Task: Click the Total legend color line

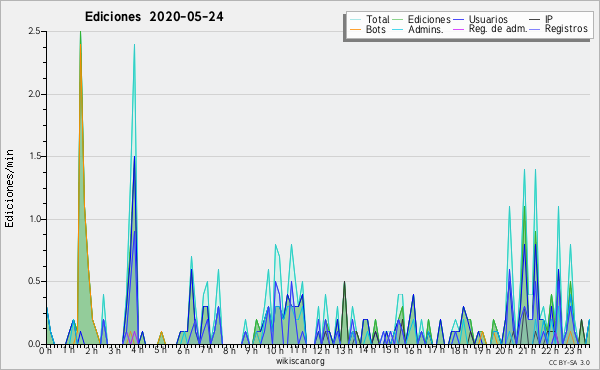Action: click(355, 20)
